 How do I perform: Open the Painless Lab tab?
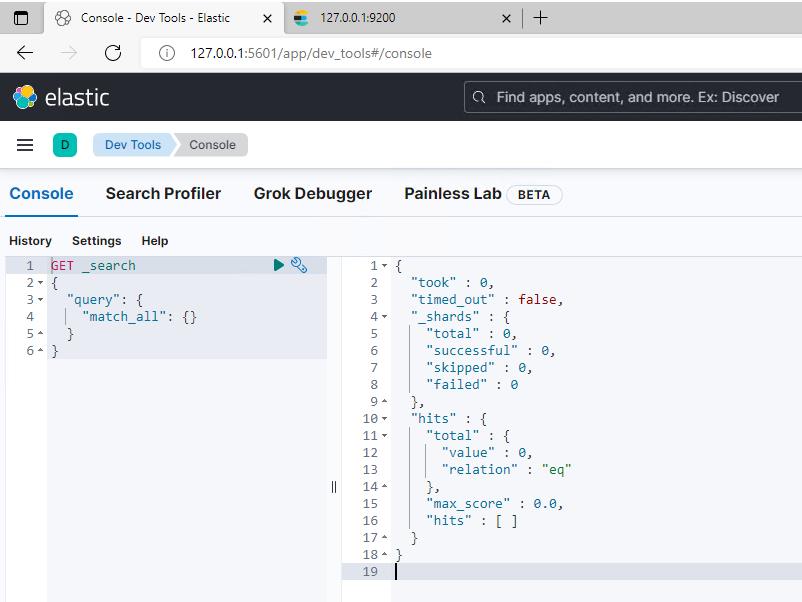(x=453, y=193)
